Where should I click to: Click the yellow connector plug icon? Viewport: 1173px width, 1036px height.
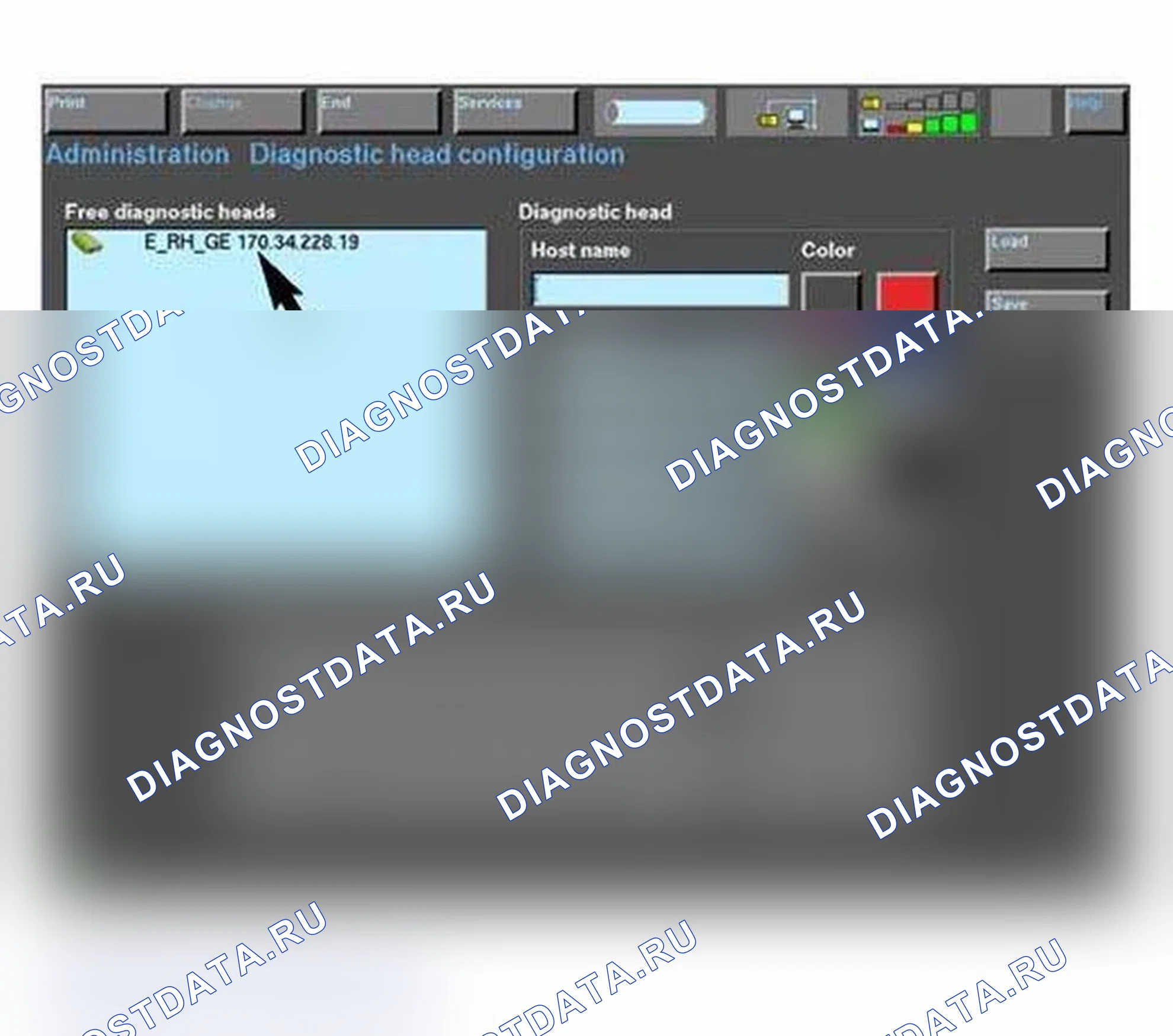pos(768,121)
